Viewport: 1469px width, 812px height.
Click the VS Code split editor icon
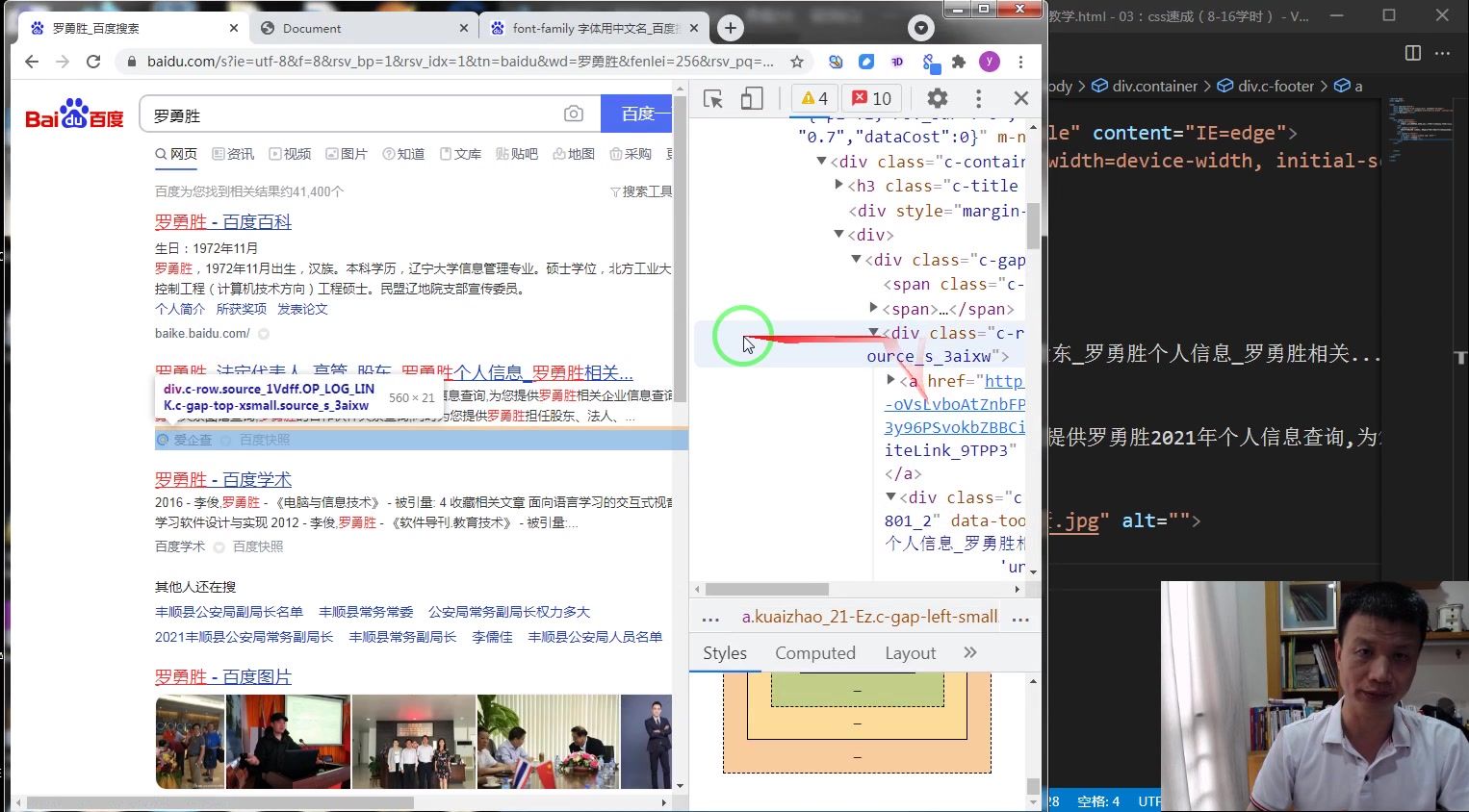pos(1413,53)
